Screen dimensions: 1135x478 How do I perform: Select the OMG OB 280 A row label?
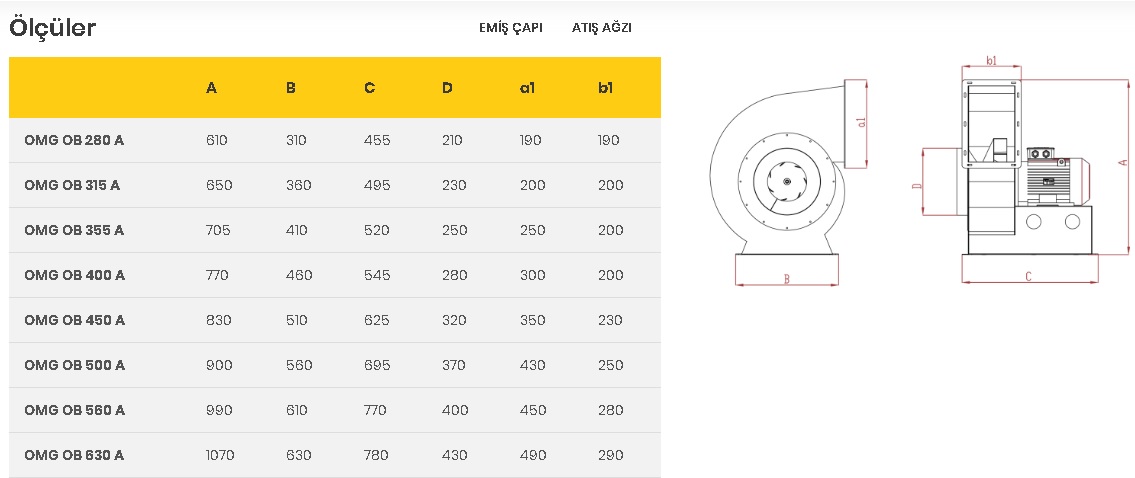tap(74, 141)
